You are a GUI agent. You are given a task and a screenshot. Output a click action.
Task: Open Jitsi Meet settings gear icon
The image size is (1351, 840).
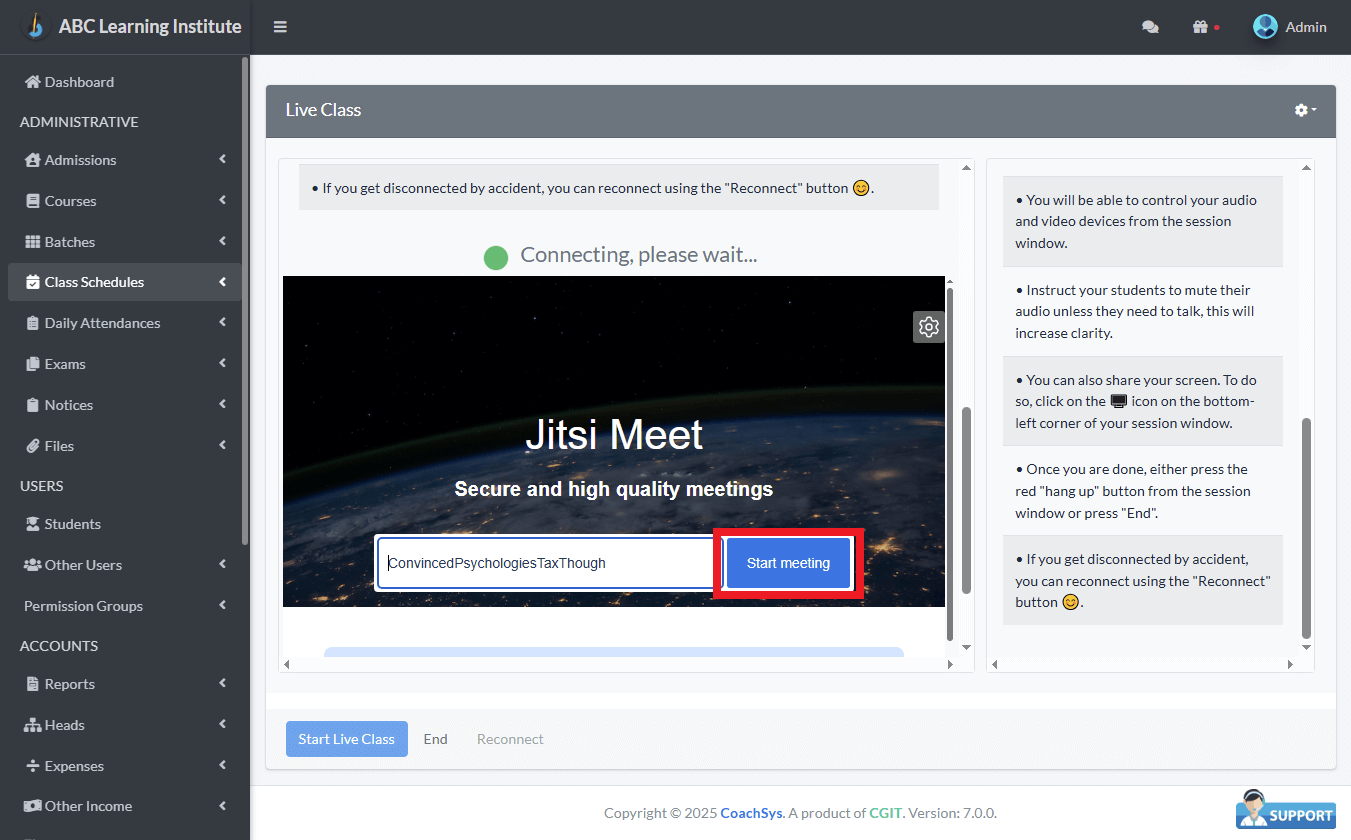click(929, 327)
